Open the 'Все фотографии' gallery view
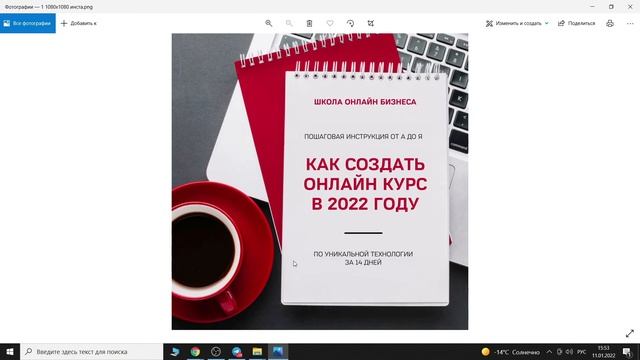Image resolution: width=640 pixels, height=360 pixels. coord(28,23)
